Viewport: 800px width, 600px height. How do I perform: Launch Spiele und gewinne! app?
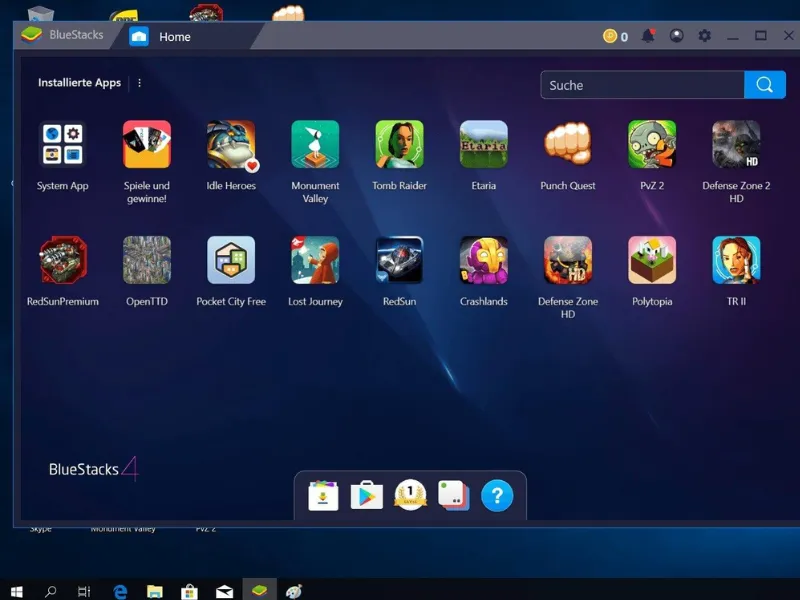146,144
